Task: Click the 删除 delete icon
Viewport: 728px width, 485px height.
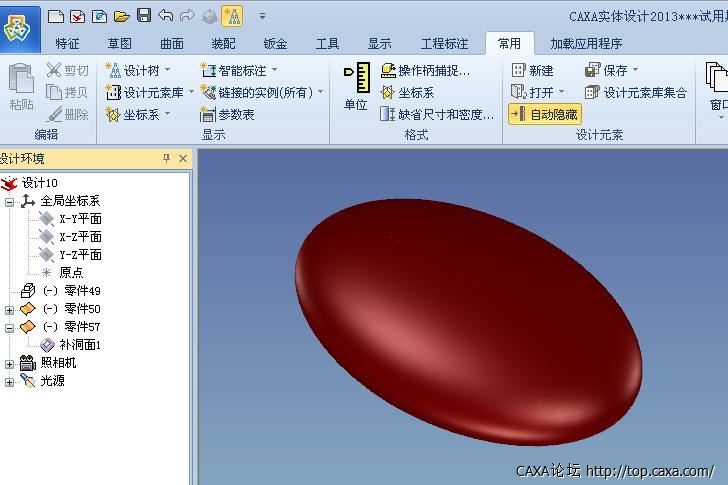Action: tap(55, 114)
